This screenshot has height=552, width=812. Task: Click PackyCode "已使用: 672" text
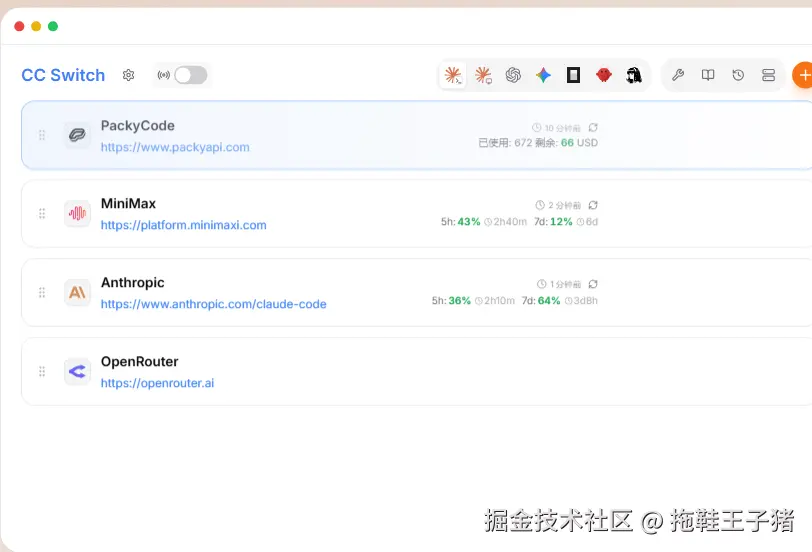(x=505, y=143)
